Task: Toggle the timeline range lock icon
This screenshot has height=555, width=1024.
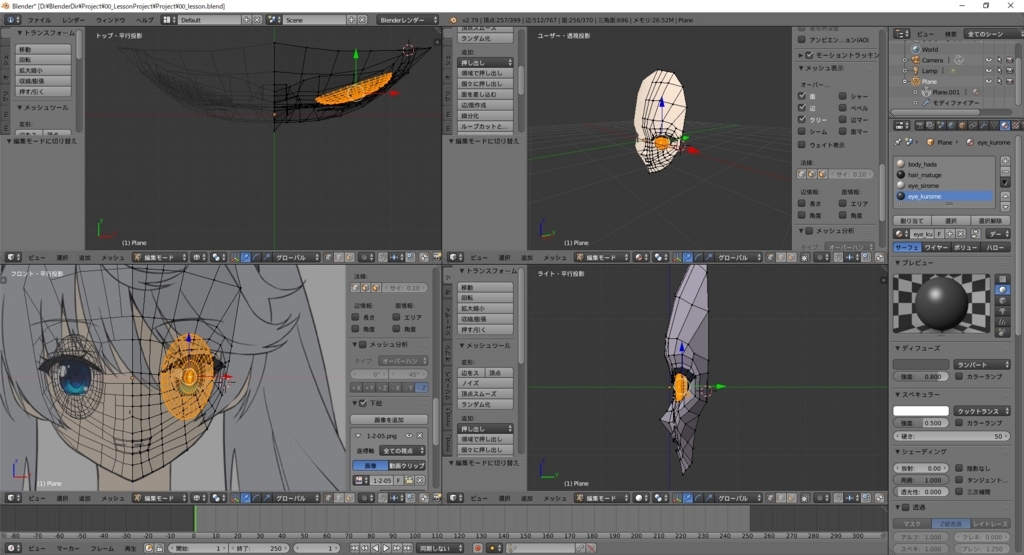Action: pyautogui.click(x=159, y=548)
